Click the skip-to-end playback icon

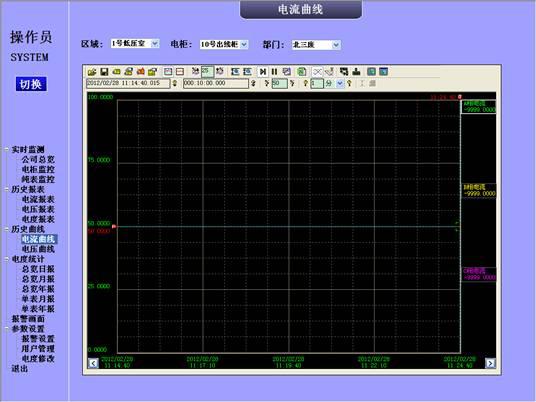(x=263, y=72)
